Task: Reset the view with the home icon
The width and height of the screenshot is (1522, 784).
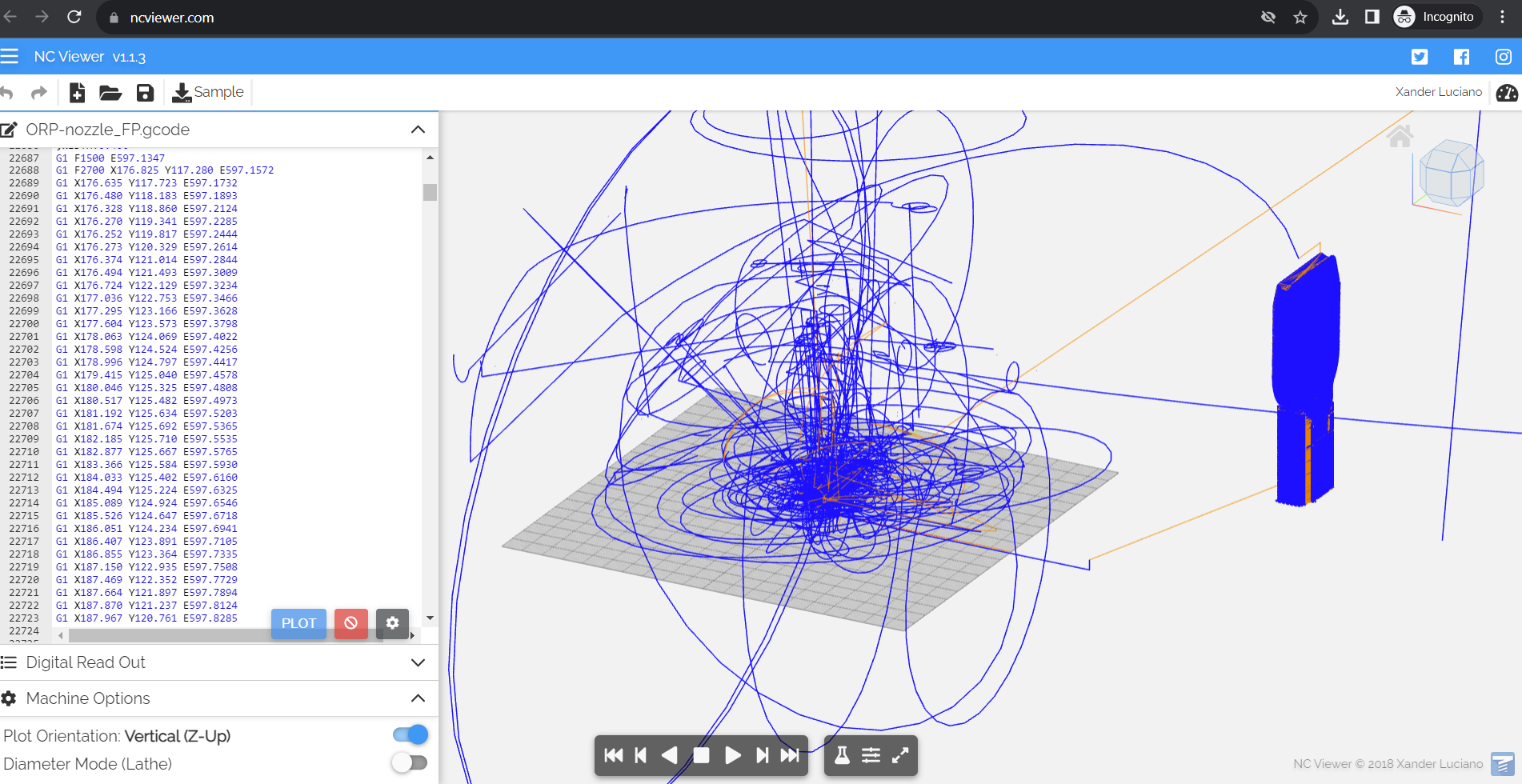Action: 1400,137
